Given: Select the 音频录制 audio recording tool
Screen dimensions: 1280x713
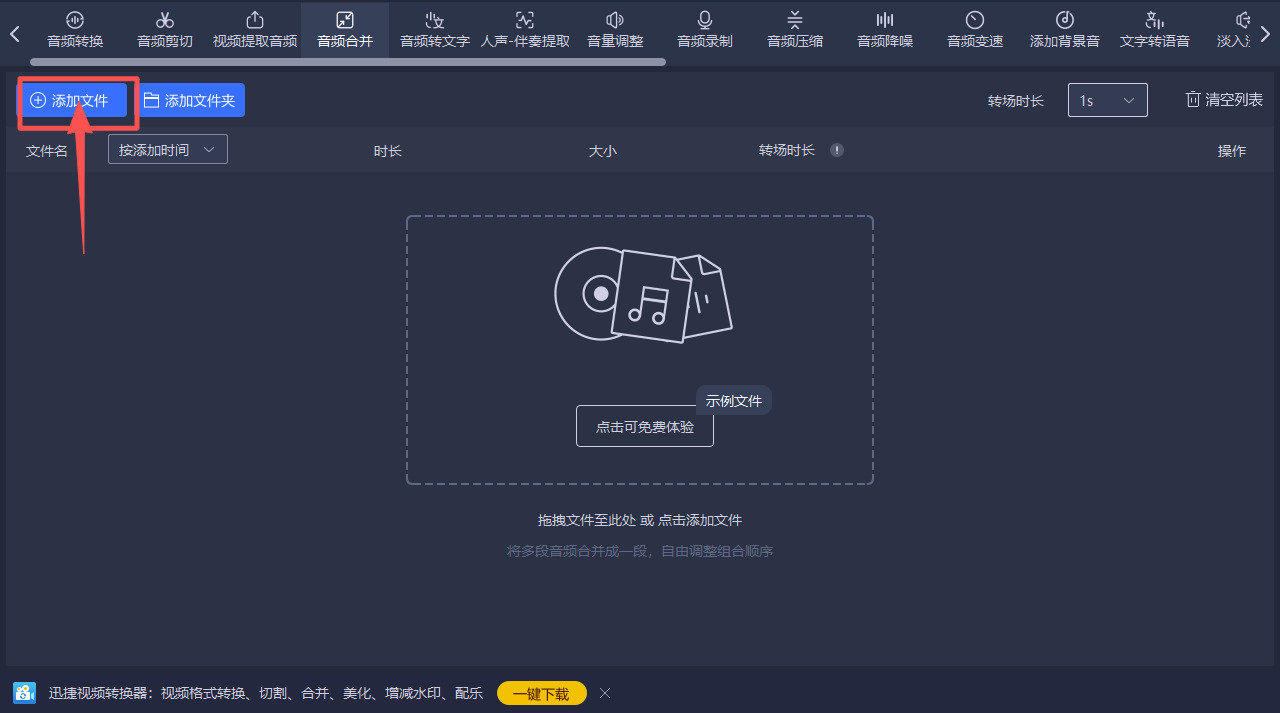Looking at the screenshot, I should 704,28.
